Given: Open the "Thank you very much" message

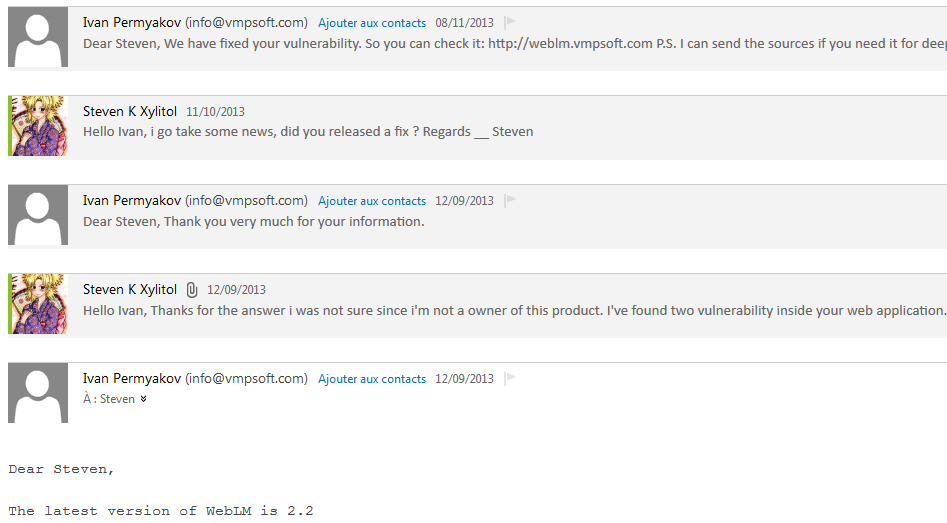Looking at the screenshot, I should 254,222.
